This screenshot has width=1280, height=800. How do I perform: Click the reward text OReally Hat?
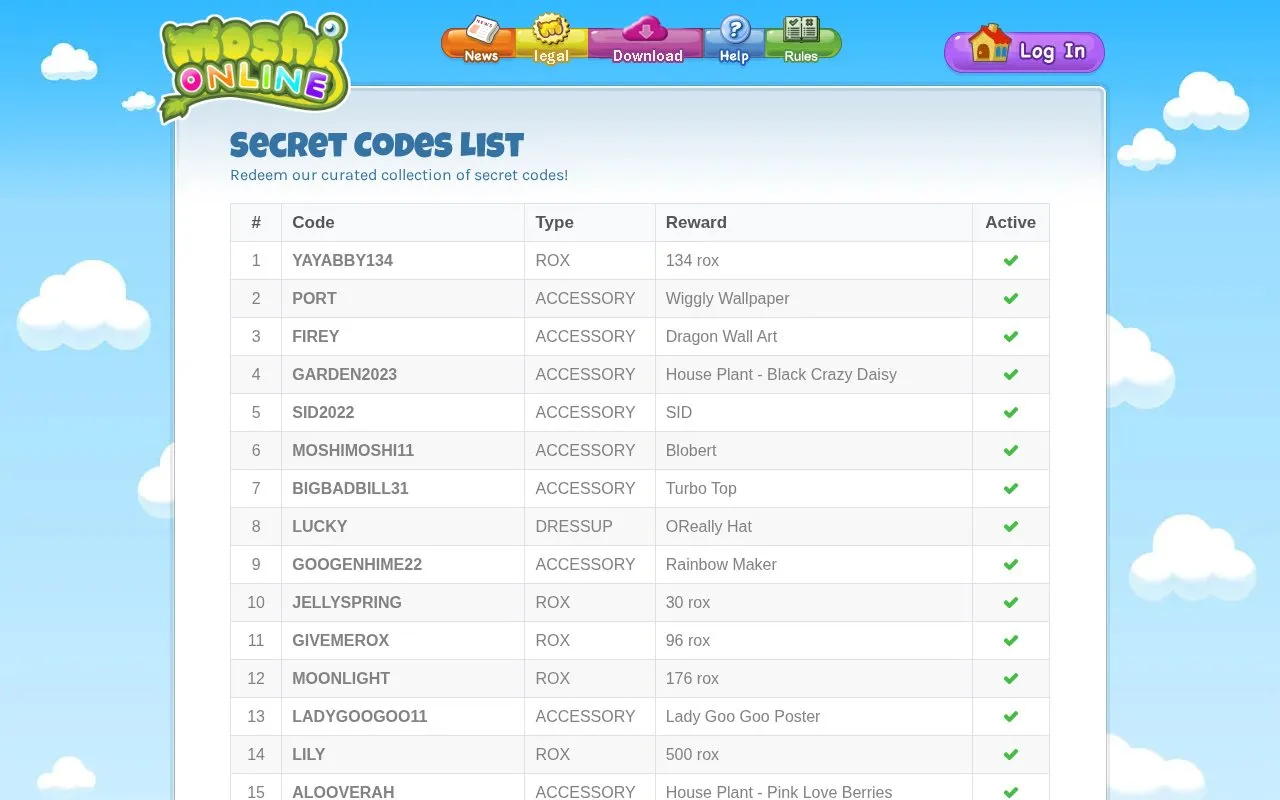coord(708,526)
